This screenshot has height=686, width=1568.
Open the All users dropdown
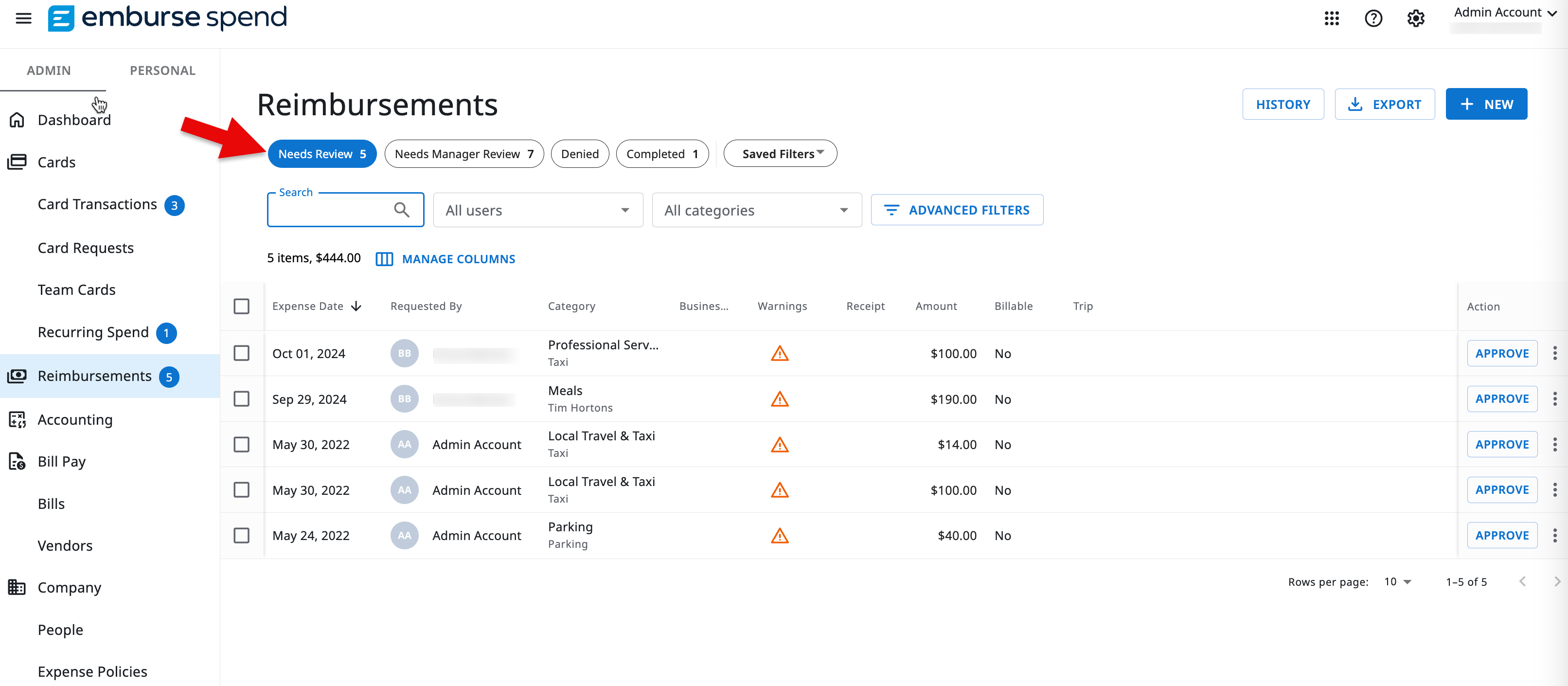click(537, 209)
